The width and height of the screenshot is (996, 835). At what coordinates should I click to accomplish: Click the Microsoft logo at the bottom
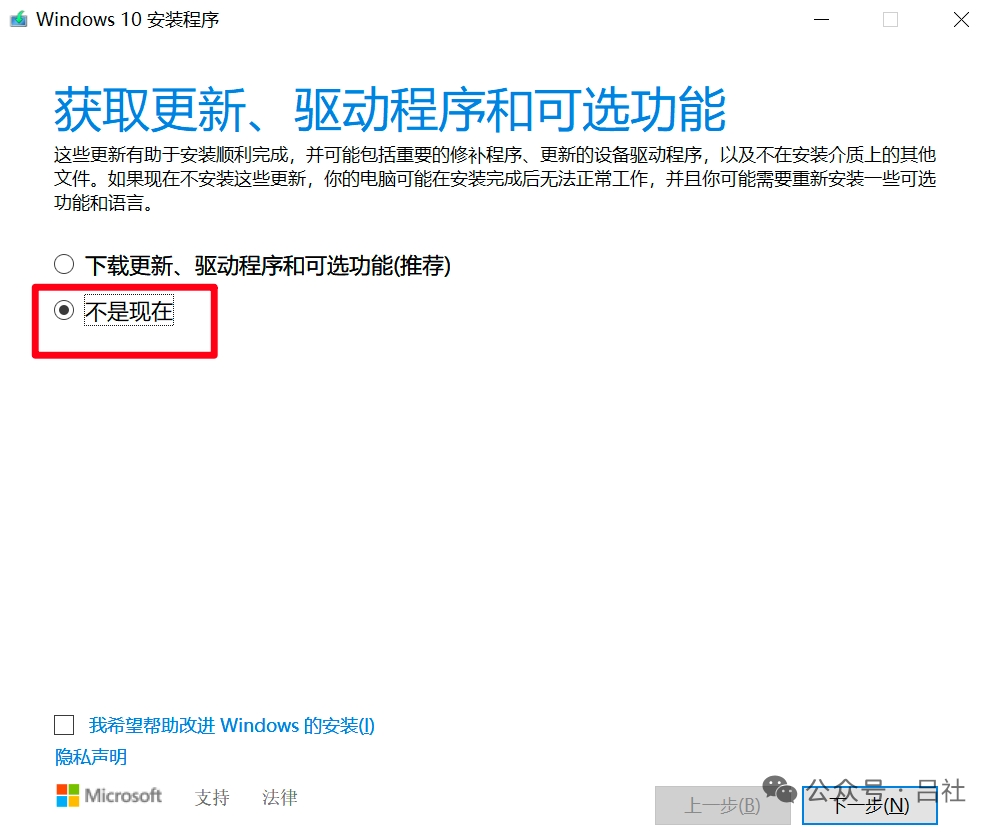tap(109, 796)
